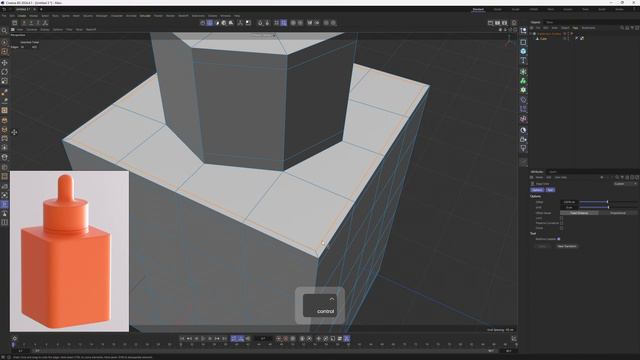Select the Subdivision Surface object
The height and width of the screenshot is (360, 640).
pos(549,34)
